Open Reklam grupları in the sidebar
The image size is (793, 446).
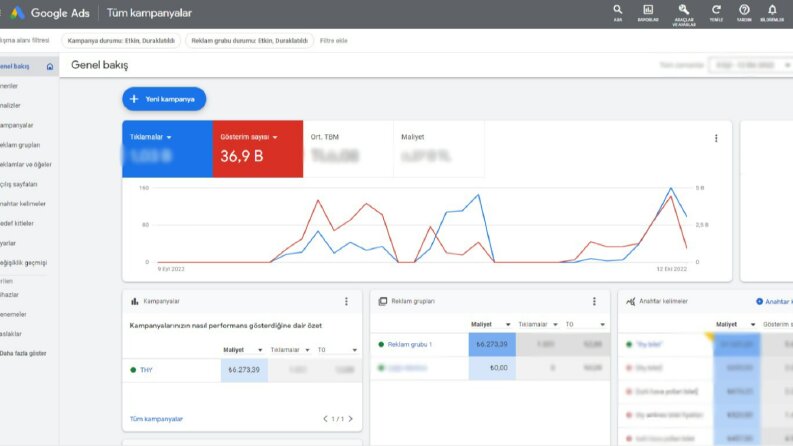tap(20, 145)
